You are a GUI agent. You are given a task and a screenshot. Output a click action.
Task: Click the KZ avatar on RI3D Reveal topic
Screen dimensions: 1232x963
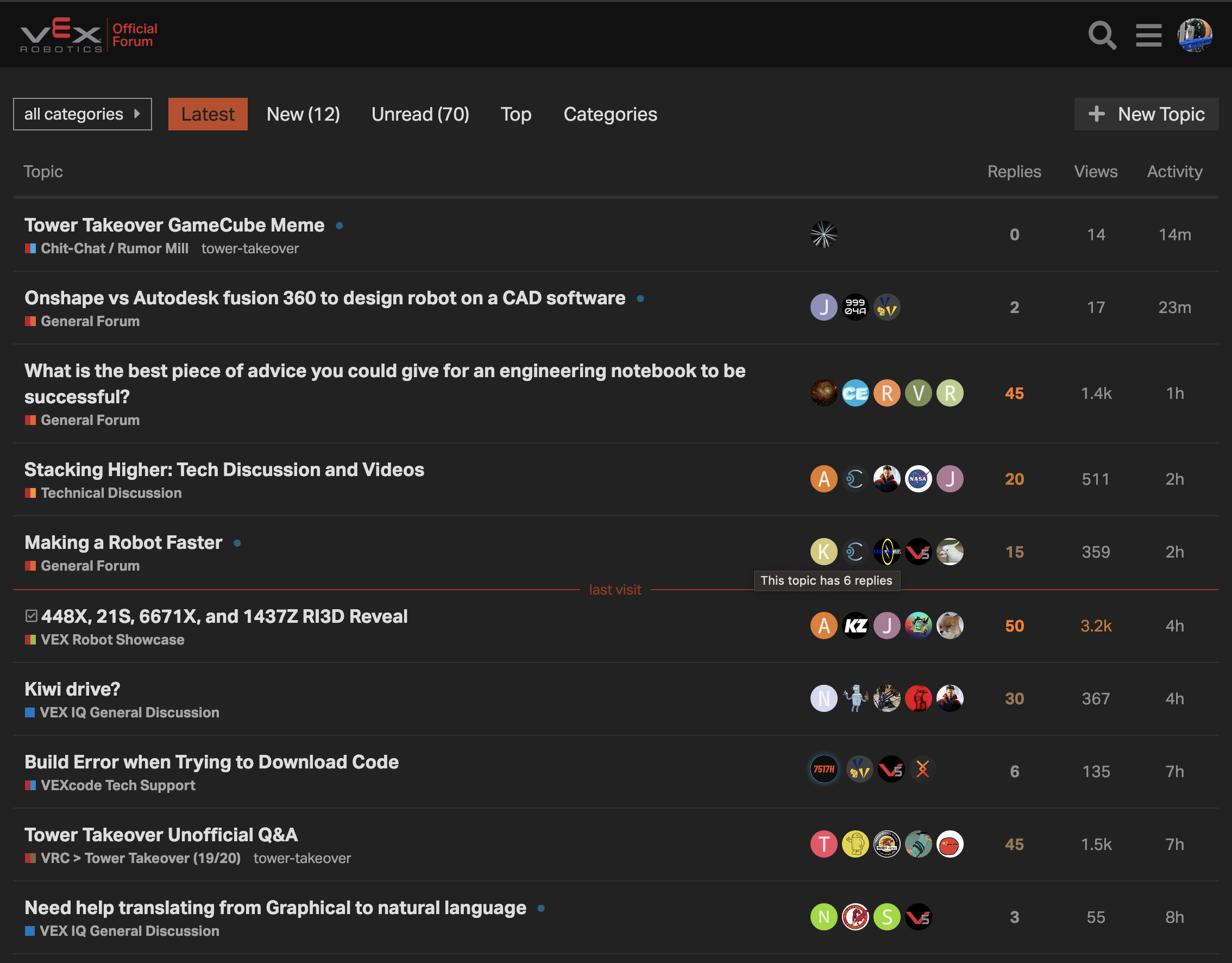point(855,626)
